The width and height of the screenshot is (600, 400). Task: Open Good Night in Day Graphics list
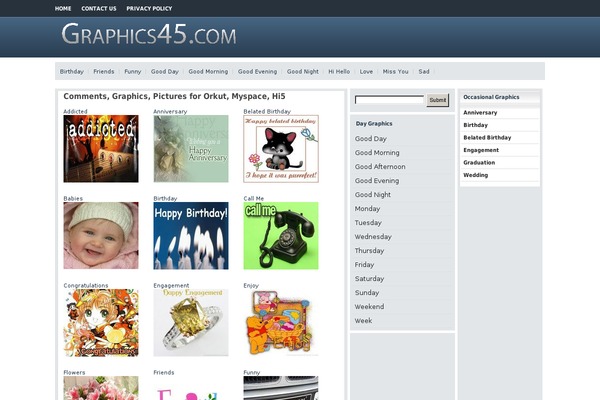coord(373,194)
